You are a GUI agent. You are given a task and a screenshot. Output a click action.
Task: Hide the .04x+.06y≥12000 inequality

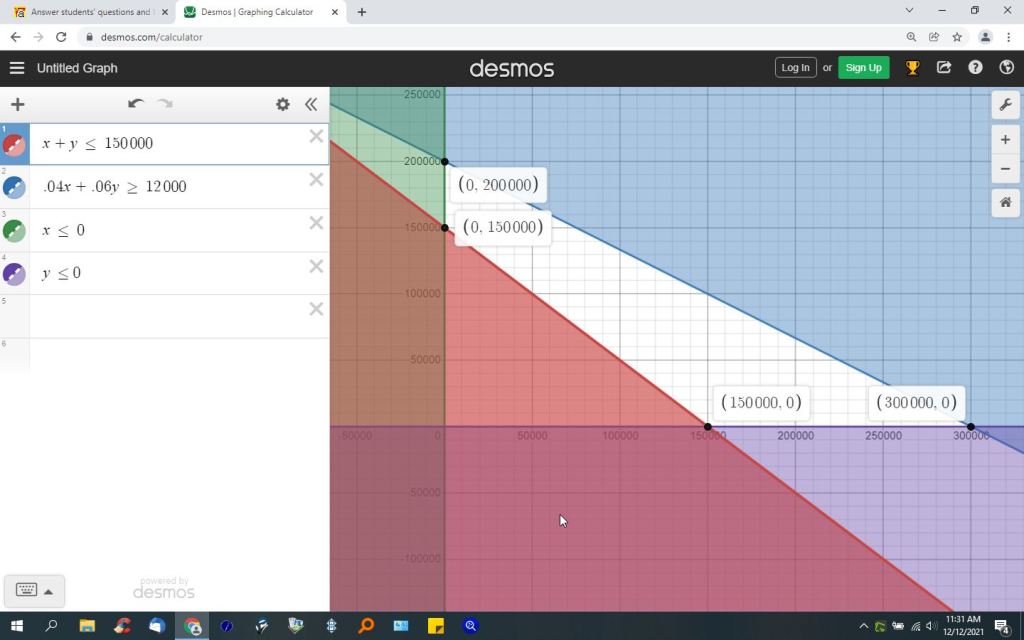(x=14, y=187)
